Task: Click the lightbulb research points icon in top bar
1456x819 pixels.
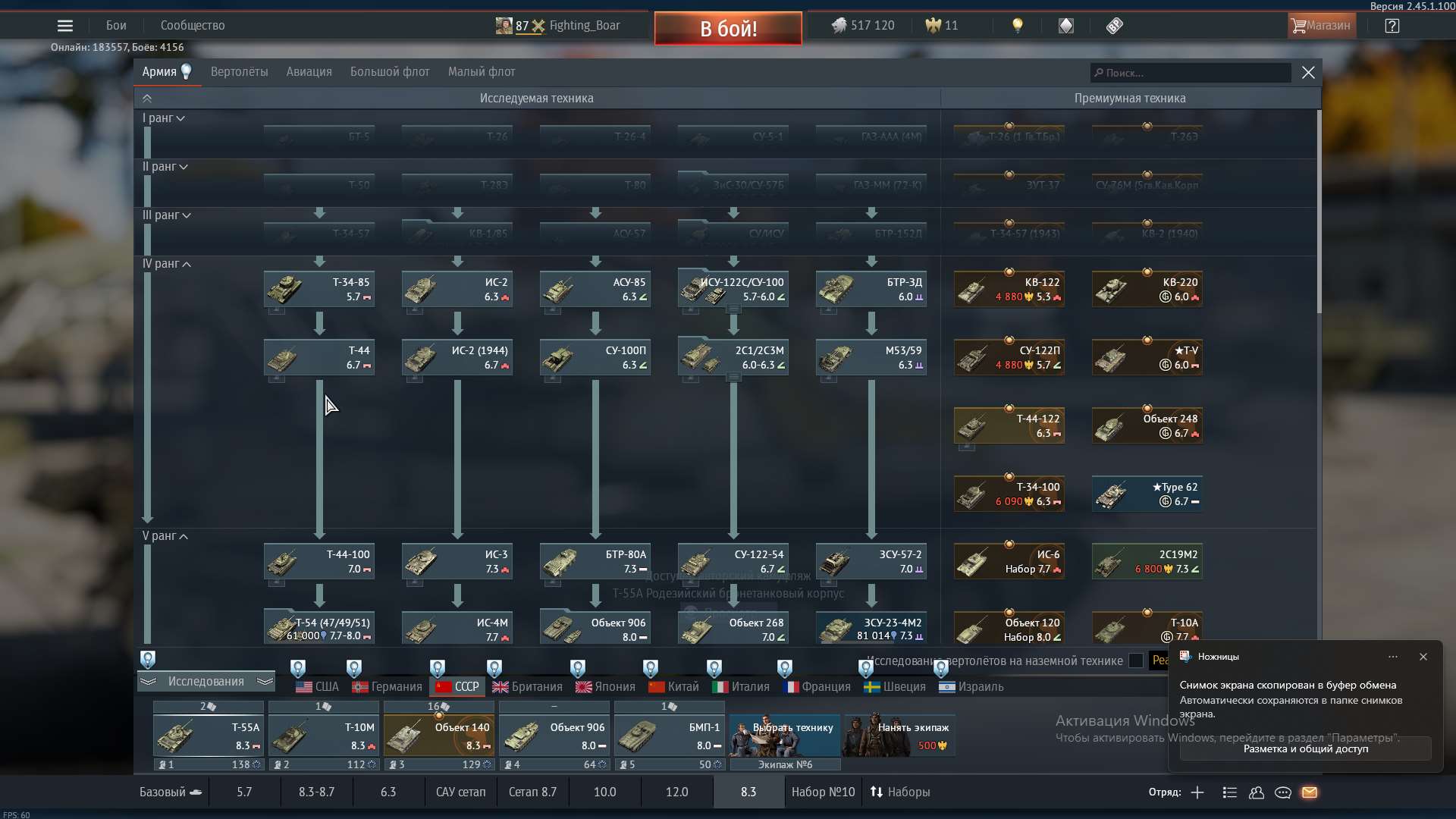Action: coord(1018,26)
